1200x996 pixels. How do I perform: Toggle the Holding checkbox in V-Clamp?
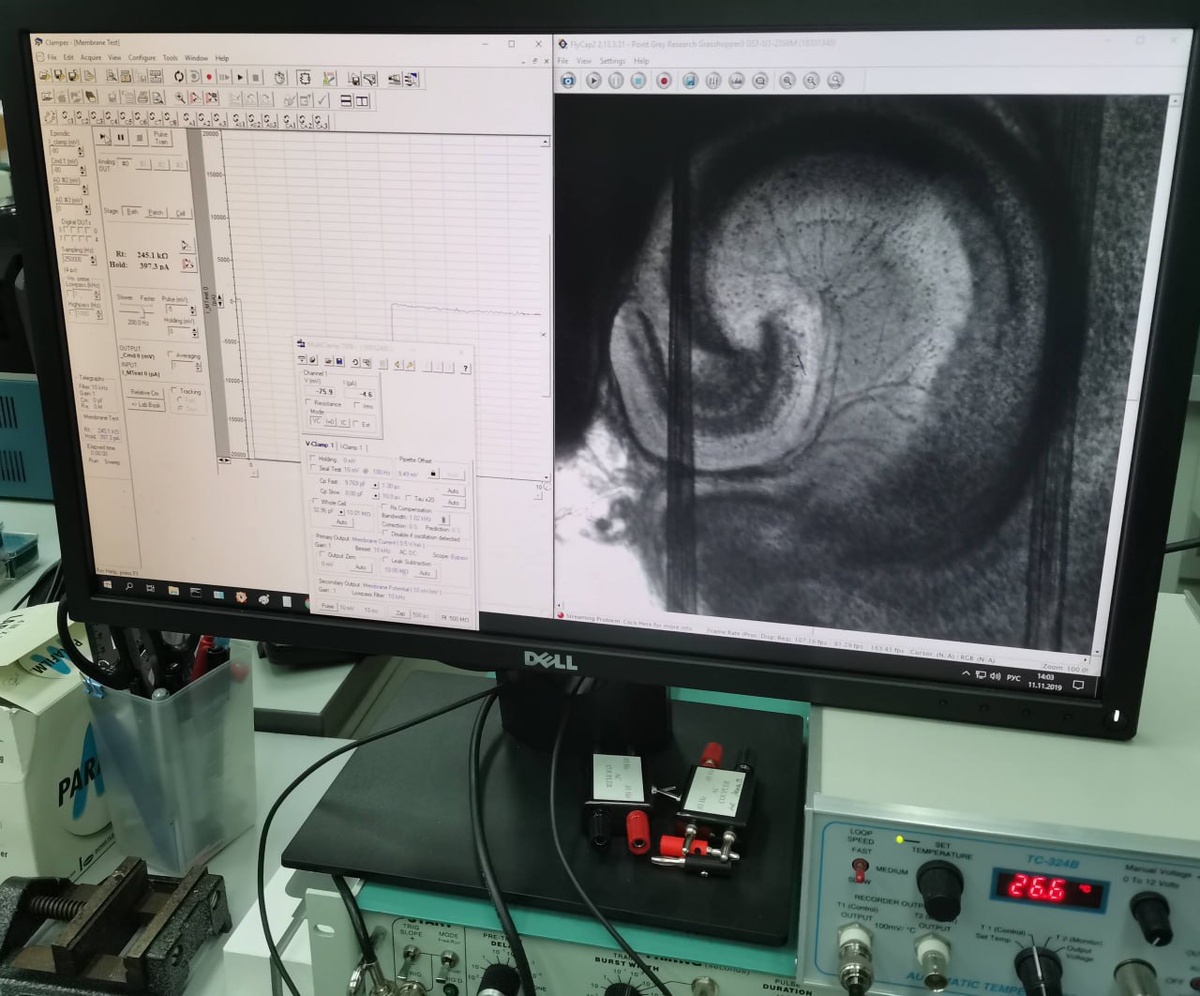click(x=312, y=458)
